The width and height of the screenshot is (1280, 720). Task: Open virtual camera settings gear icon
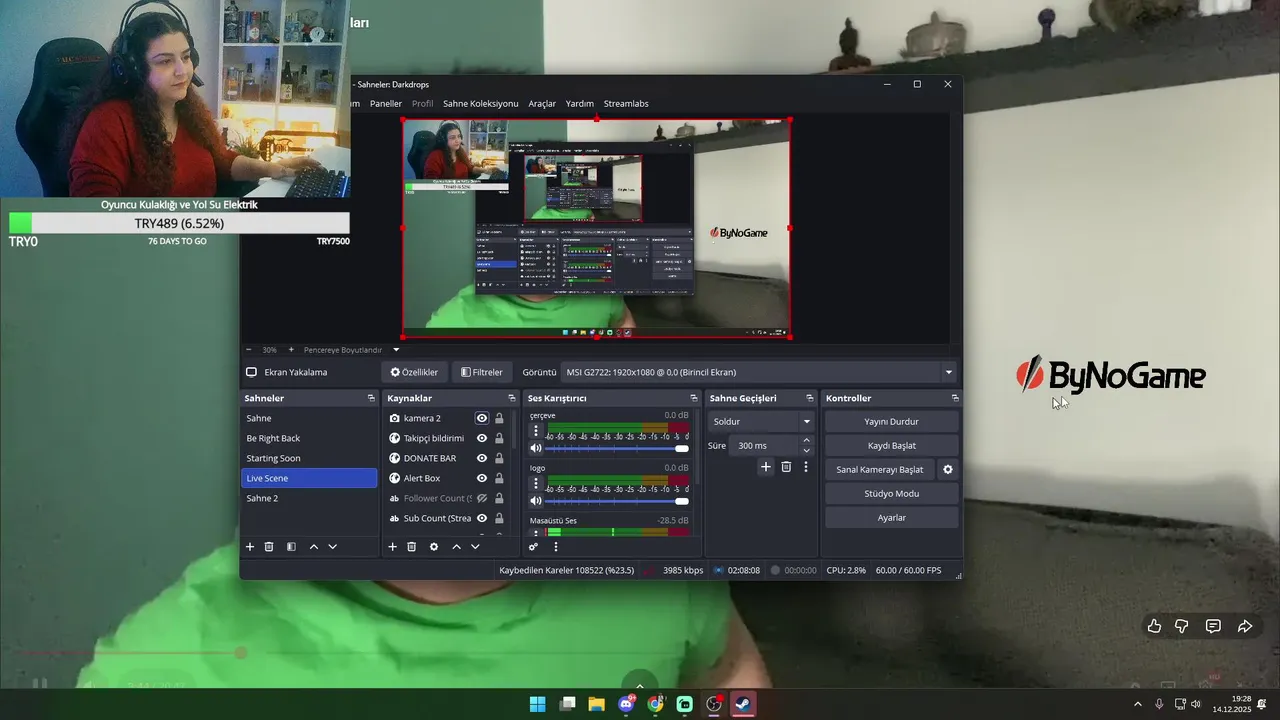948,470
